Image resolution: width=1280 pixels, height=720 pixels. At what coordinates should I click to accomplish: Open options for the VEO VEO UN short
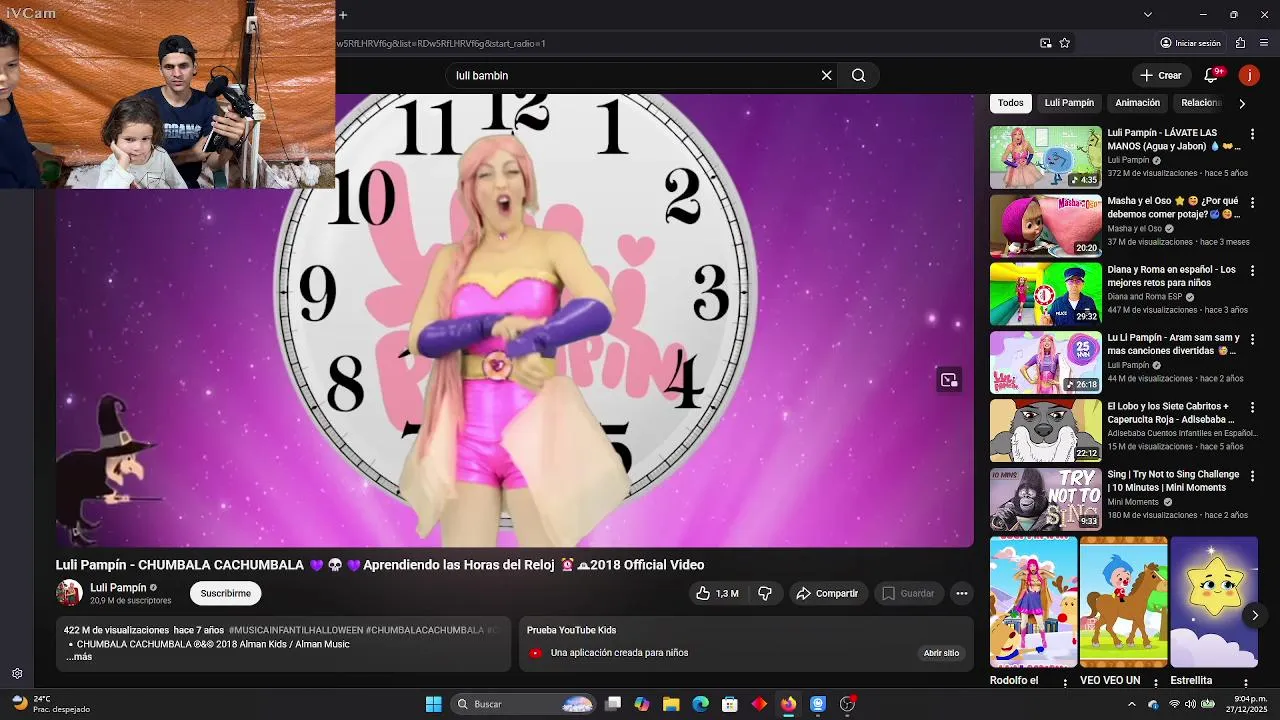1156,683
